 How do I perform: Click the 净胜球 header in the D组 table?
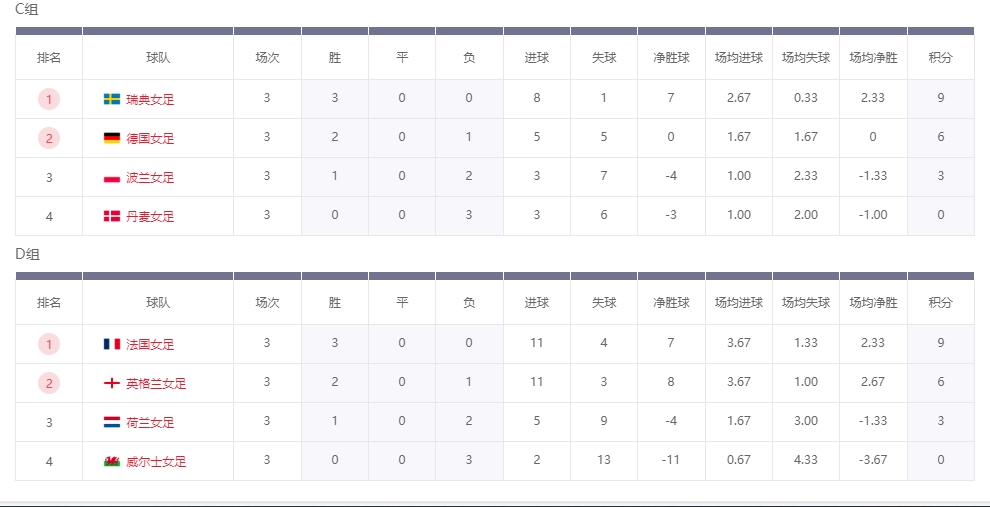point(671,303)
